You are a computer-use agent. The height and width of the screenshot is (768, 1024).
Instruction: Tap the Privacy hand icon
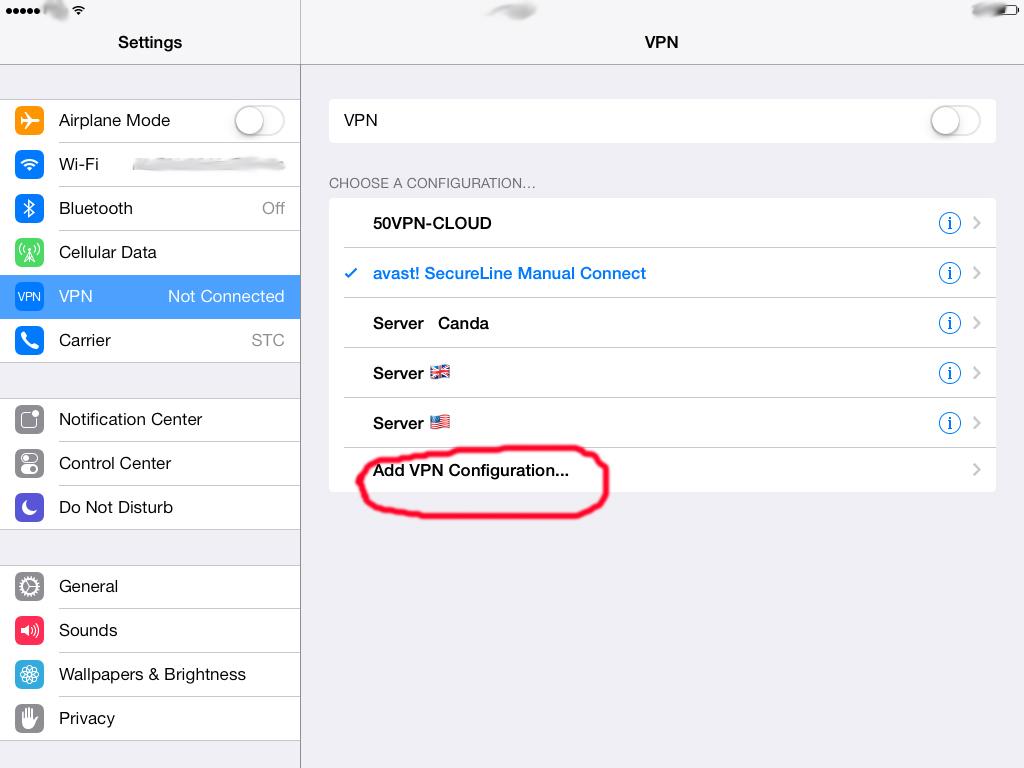coord(29,718)
